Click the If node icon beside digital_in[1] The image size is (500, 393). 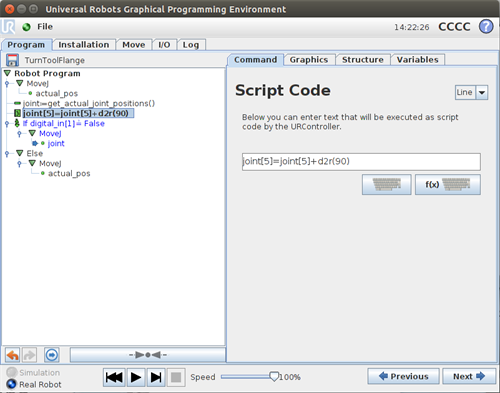click(x=17, y=123)
